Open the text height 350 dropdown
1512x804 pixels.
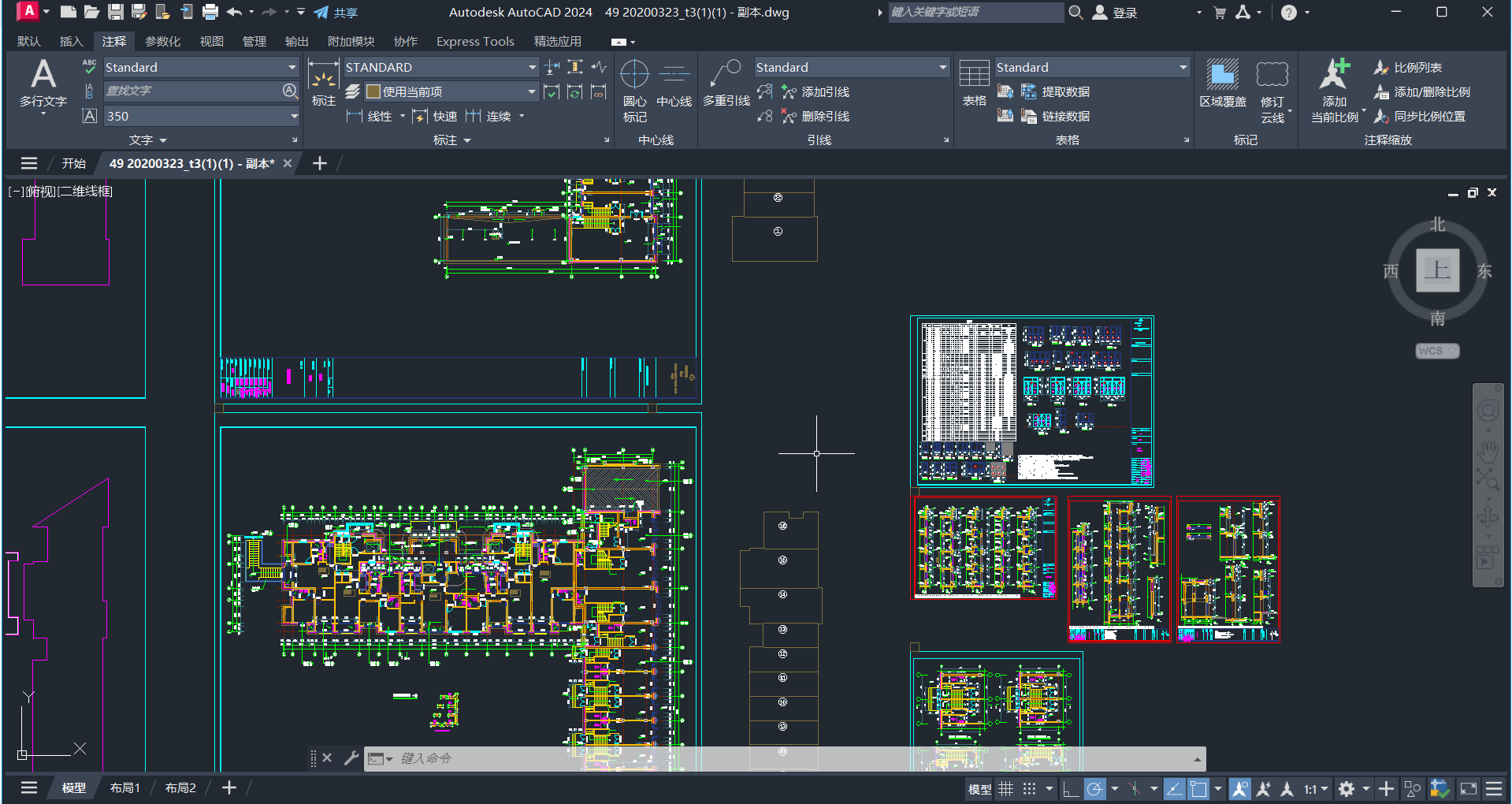click(x=293, y=116)
